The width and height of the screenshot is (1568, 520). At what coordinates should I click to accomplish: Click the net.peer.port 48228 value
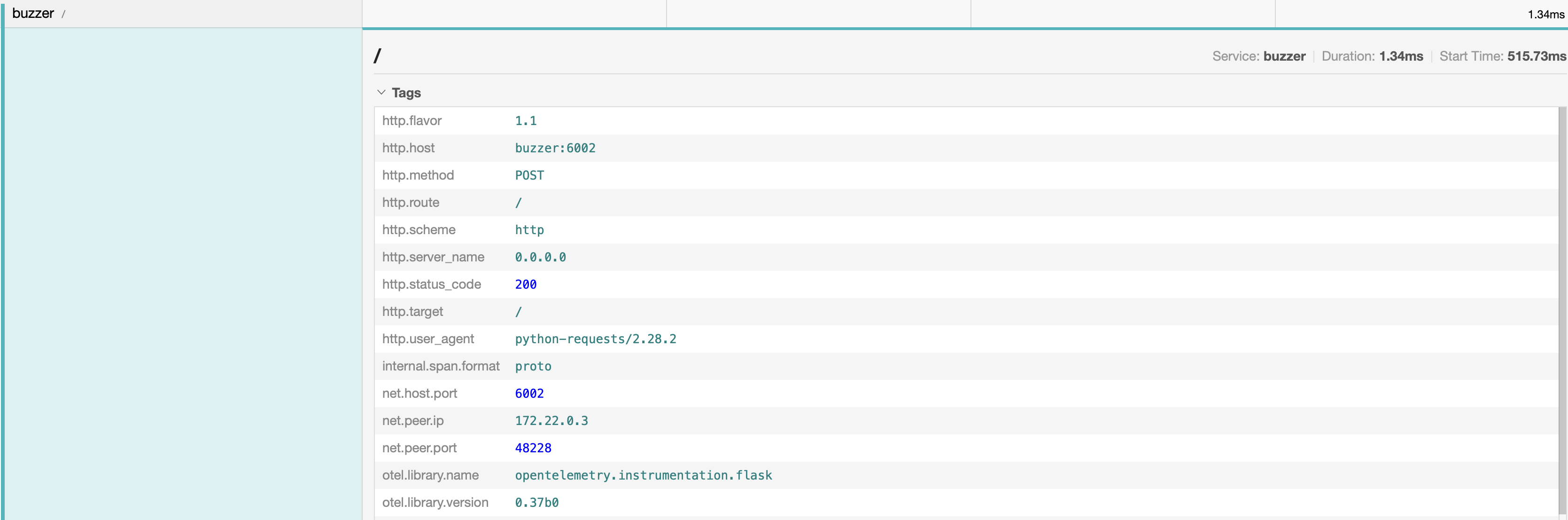(533, 448)
